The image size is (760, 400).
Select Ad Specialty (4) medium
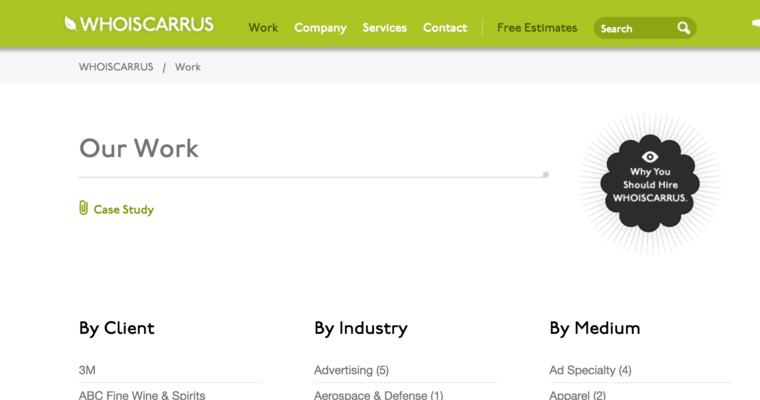(x=590, y=370)
